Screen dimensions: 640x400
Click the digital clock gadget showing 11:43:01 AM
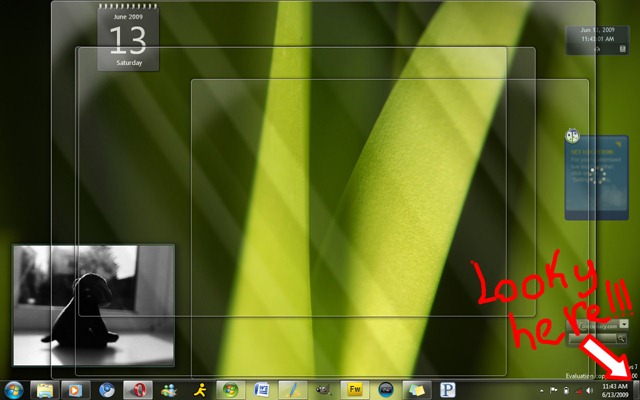[x=597, y=40]
